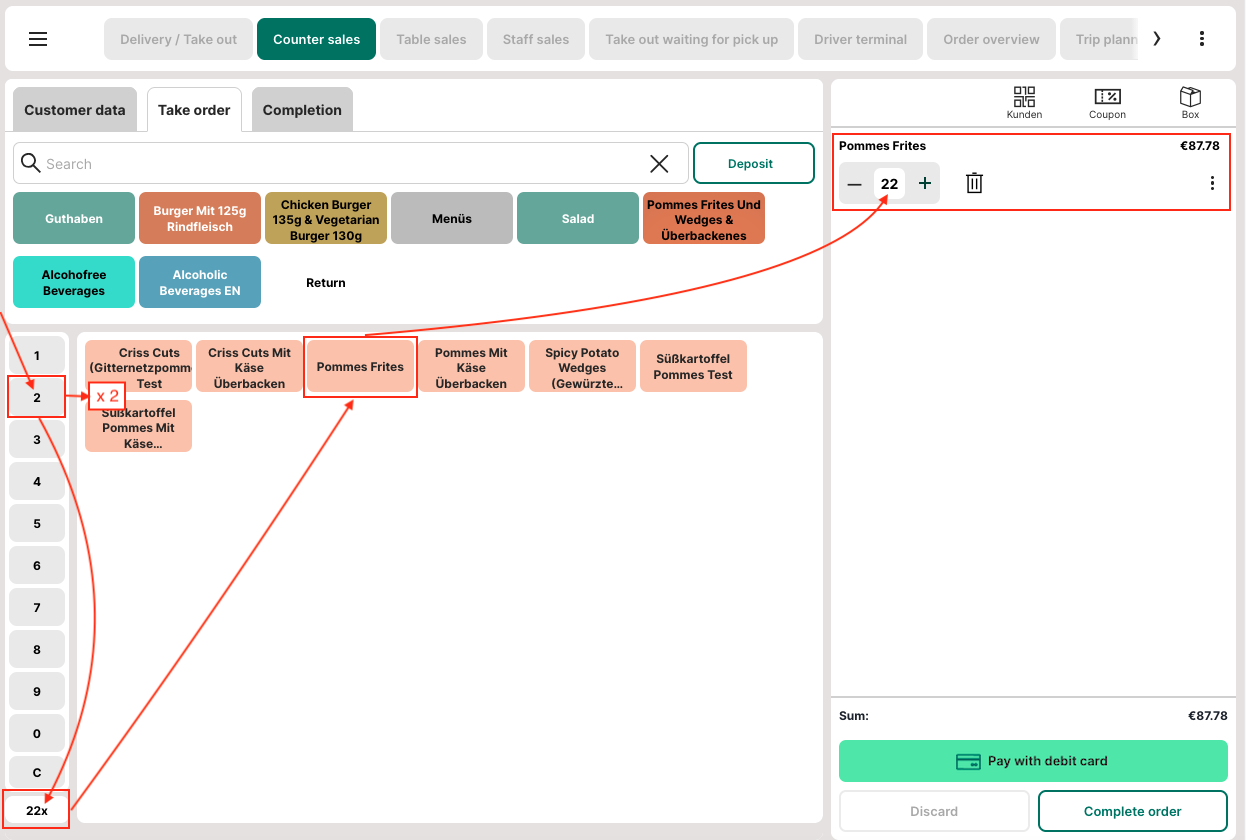The width and height of the screenshot is (1246, 840).
Task: Select the turquoise Alcohofree Beverages category
Action: 74,282
